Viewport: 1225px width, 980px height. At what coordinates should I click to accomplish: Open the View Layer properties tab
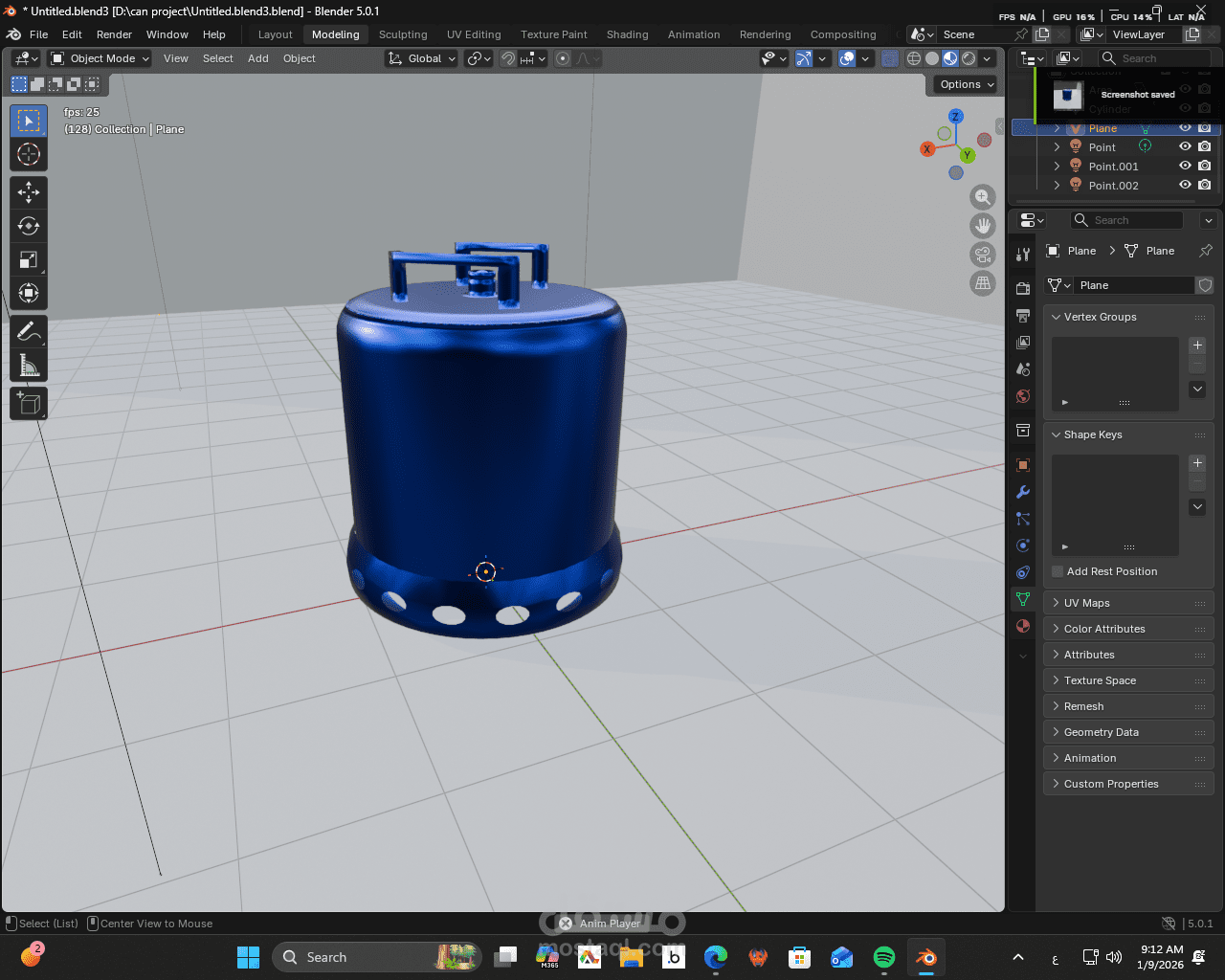click(1023, 342)
